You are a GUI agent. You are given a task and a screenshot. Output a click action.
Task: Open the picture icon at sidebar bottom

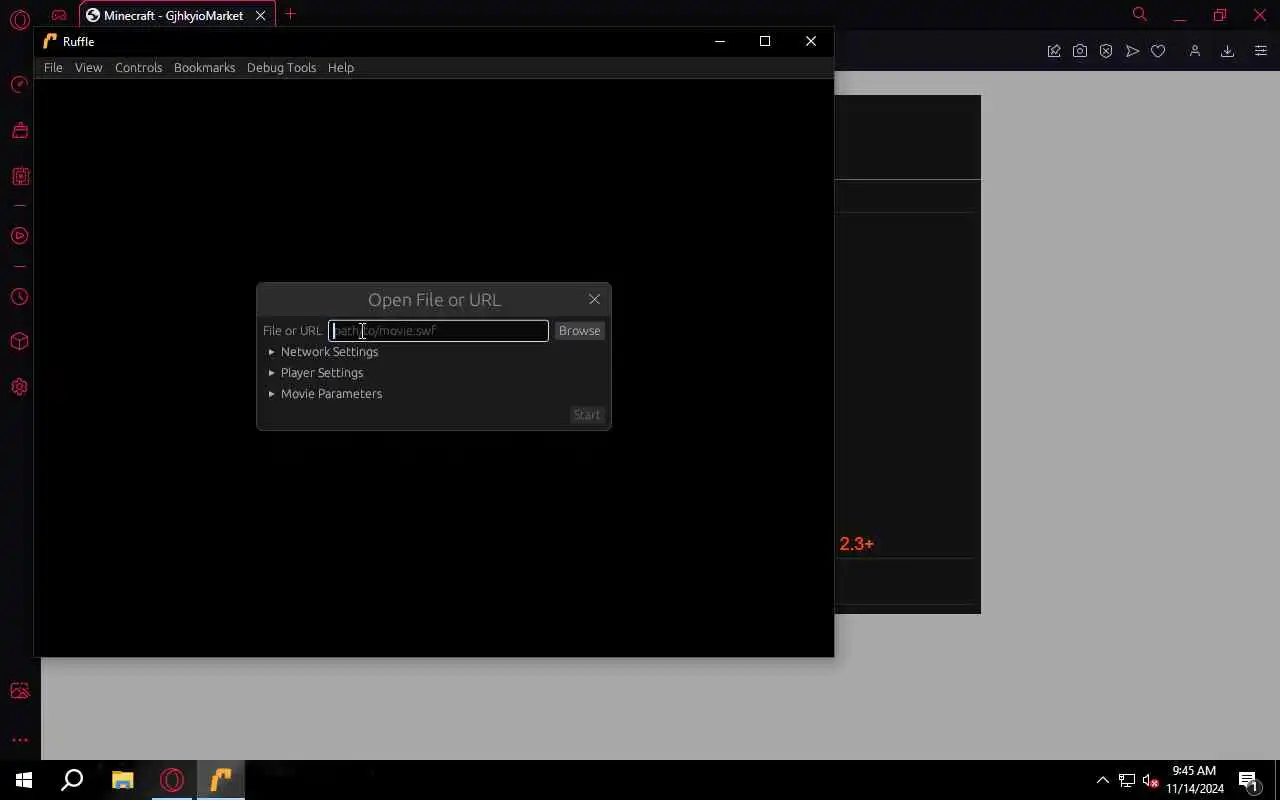pyautogui.click(x=19, y=691)
